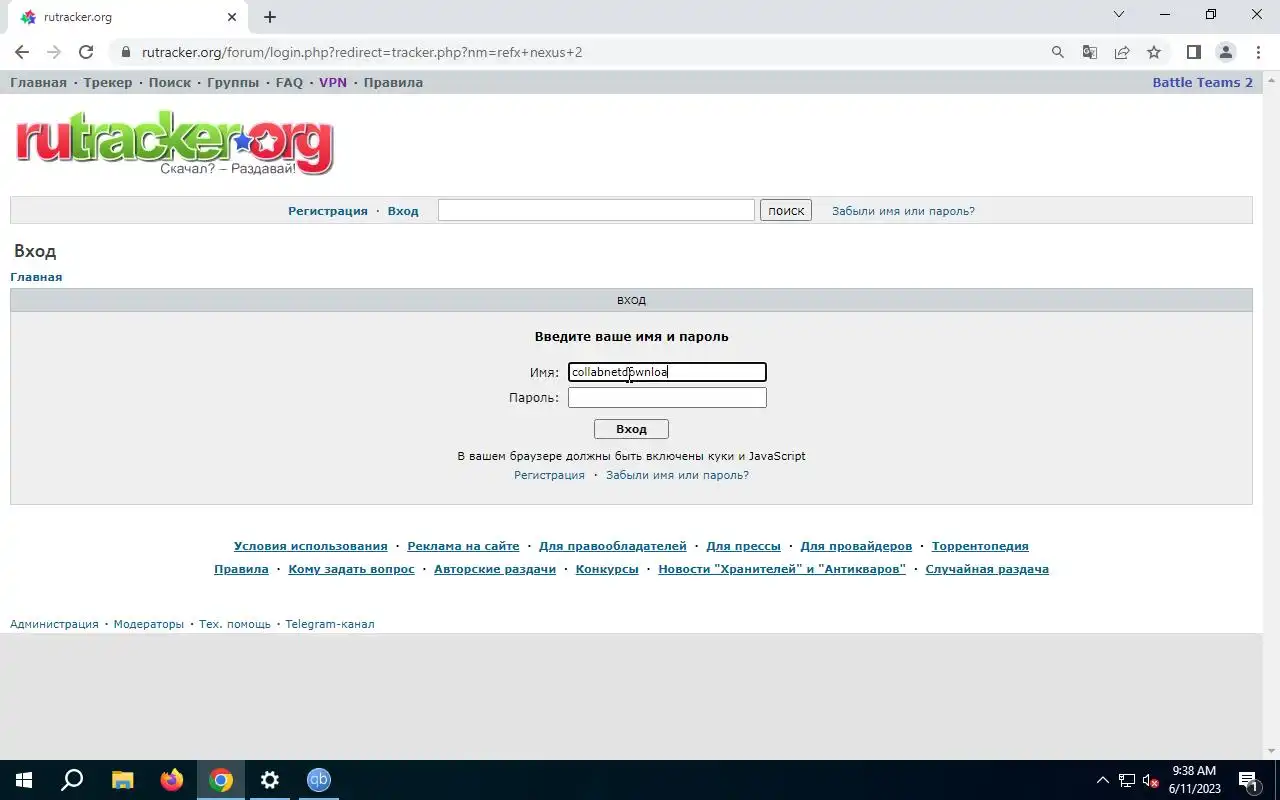This screenshot has height=800, width=1280.
Task: Click top Забыли имя или пароль? link
Action: 903,211
